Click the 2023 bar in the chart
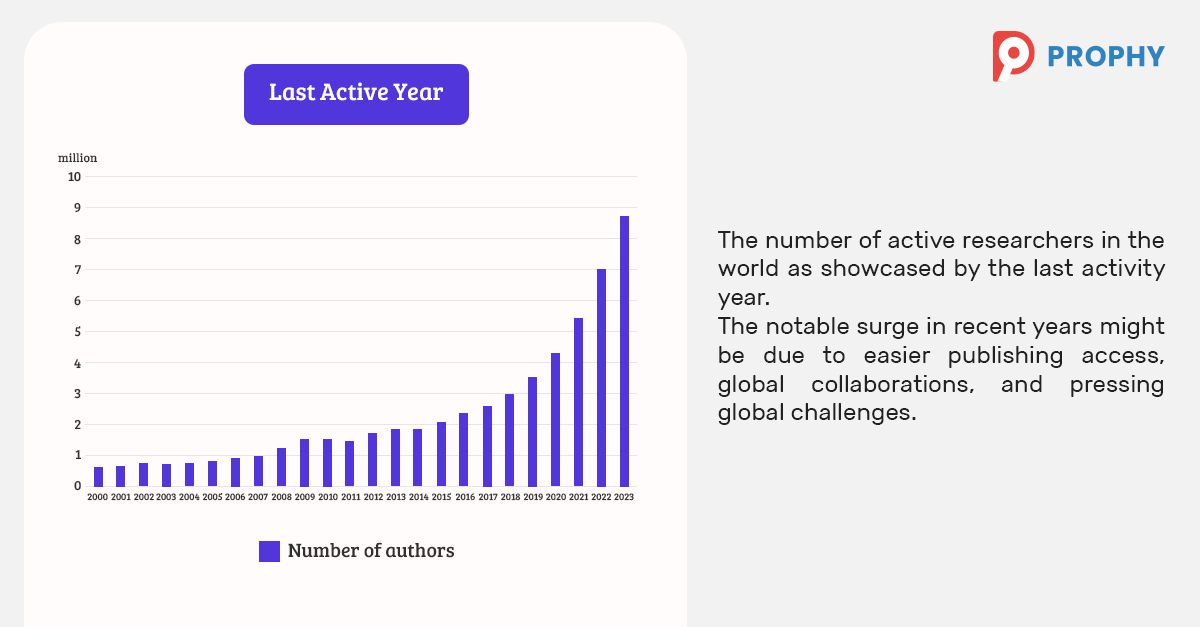1200x627 pixels. click(x=624, y=351)
